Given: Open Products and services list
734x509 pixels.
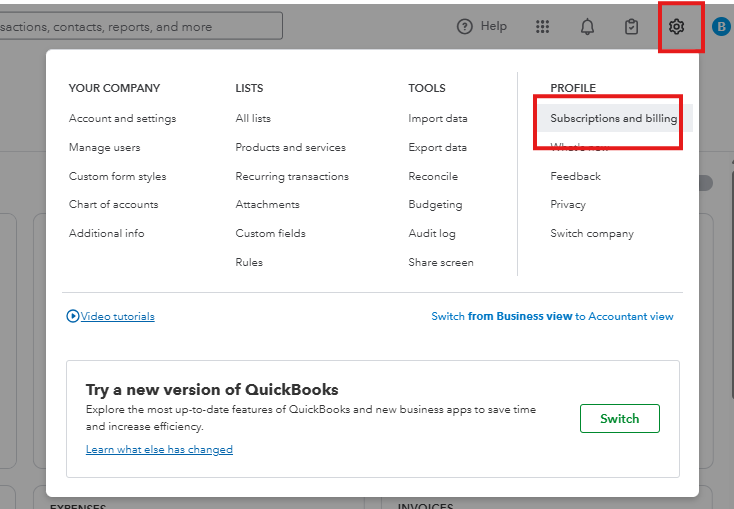Looking at the screenshot, I should (290, 147).
